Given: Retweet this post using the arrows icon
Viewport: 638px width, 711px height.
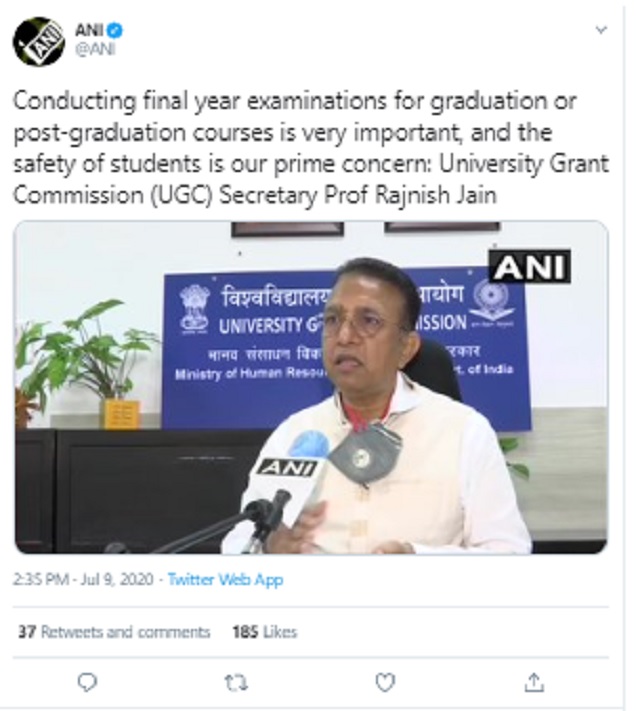Looking at the screenshot, I should click(236, 681).
